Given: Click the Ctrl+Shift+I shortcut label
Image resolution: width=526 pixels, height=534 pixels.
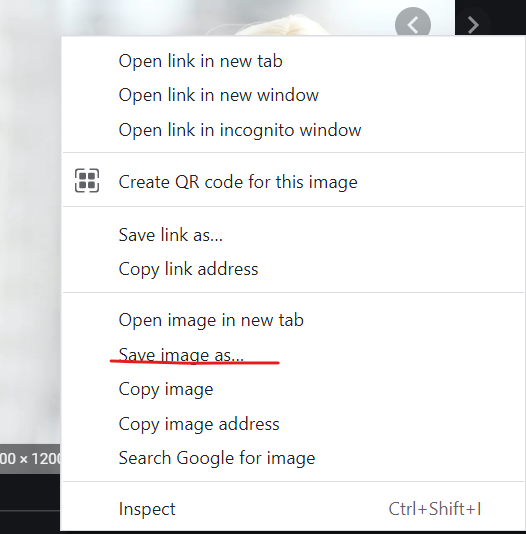Looking at the screenshot, I should 435,509.
